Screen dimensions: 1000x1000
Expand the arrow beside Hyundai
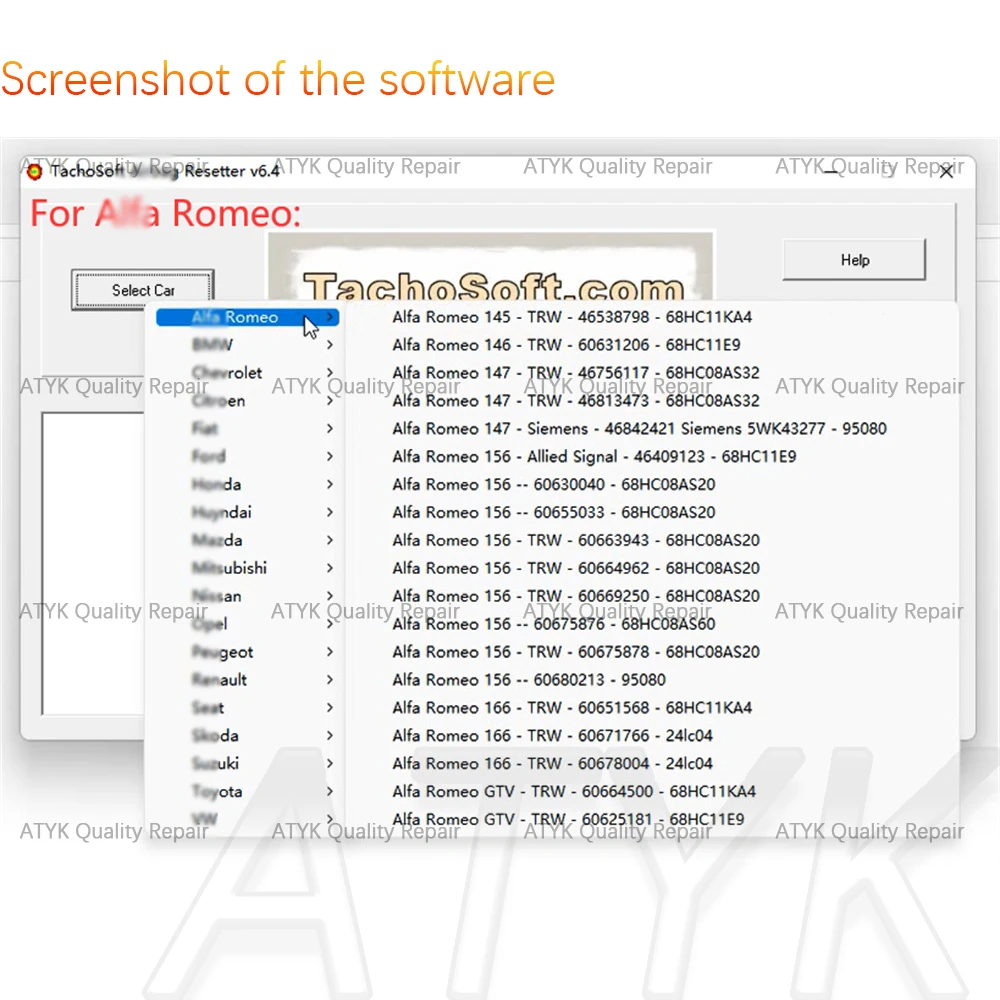[330, 512]
